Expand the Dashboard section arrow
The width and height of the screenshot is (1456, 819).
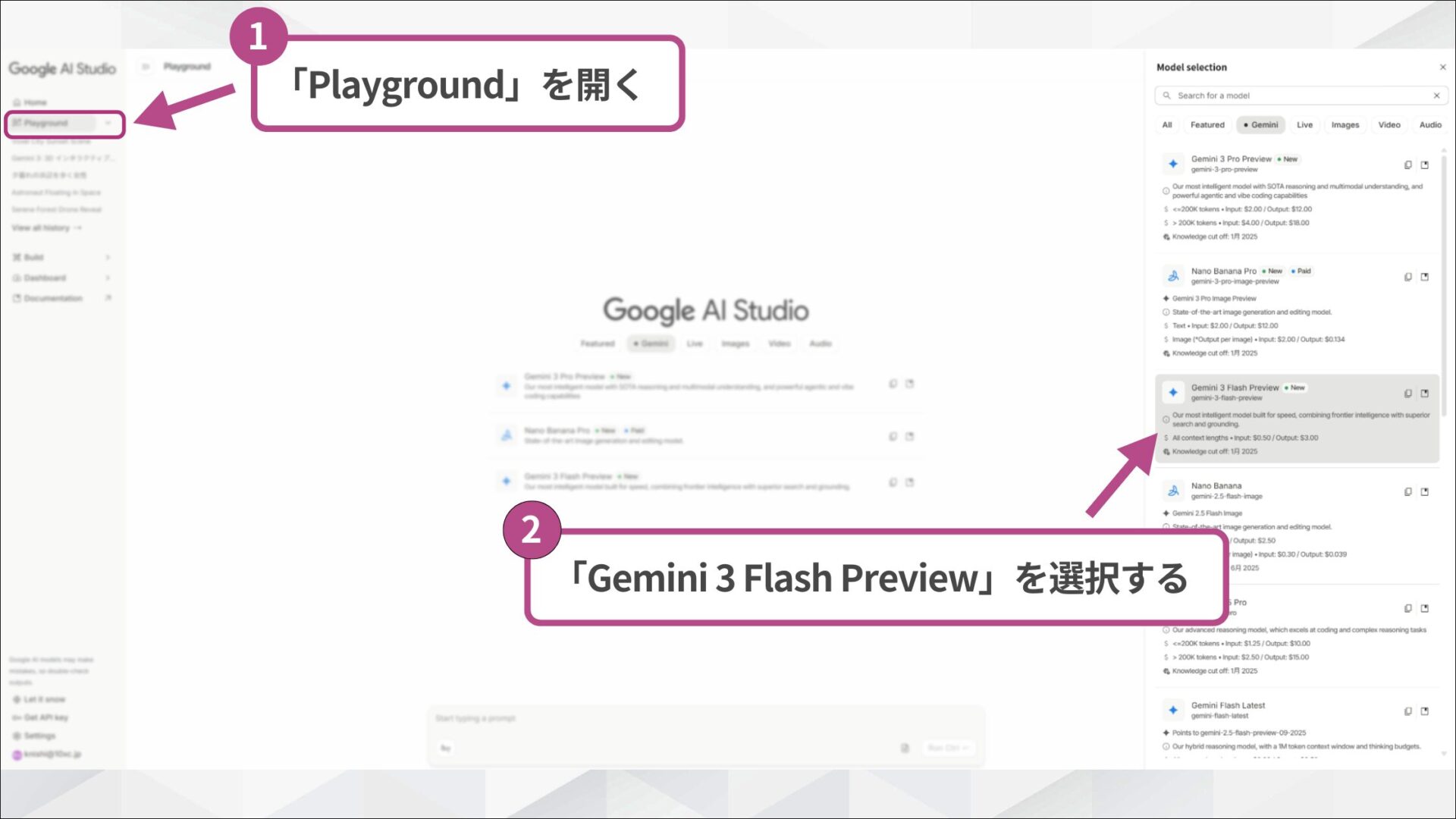(108, 278)
